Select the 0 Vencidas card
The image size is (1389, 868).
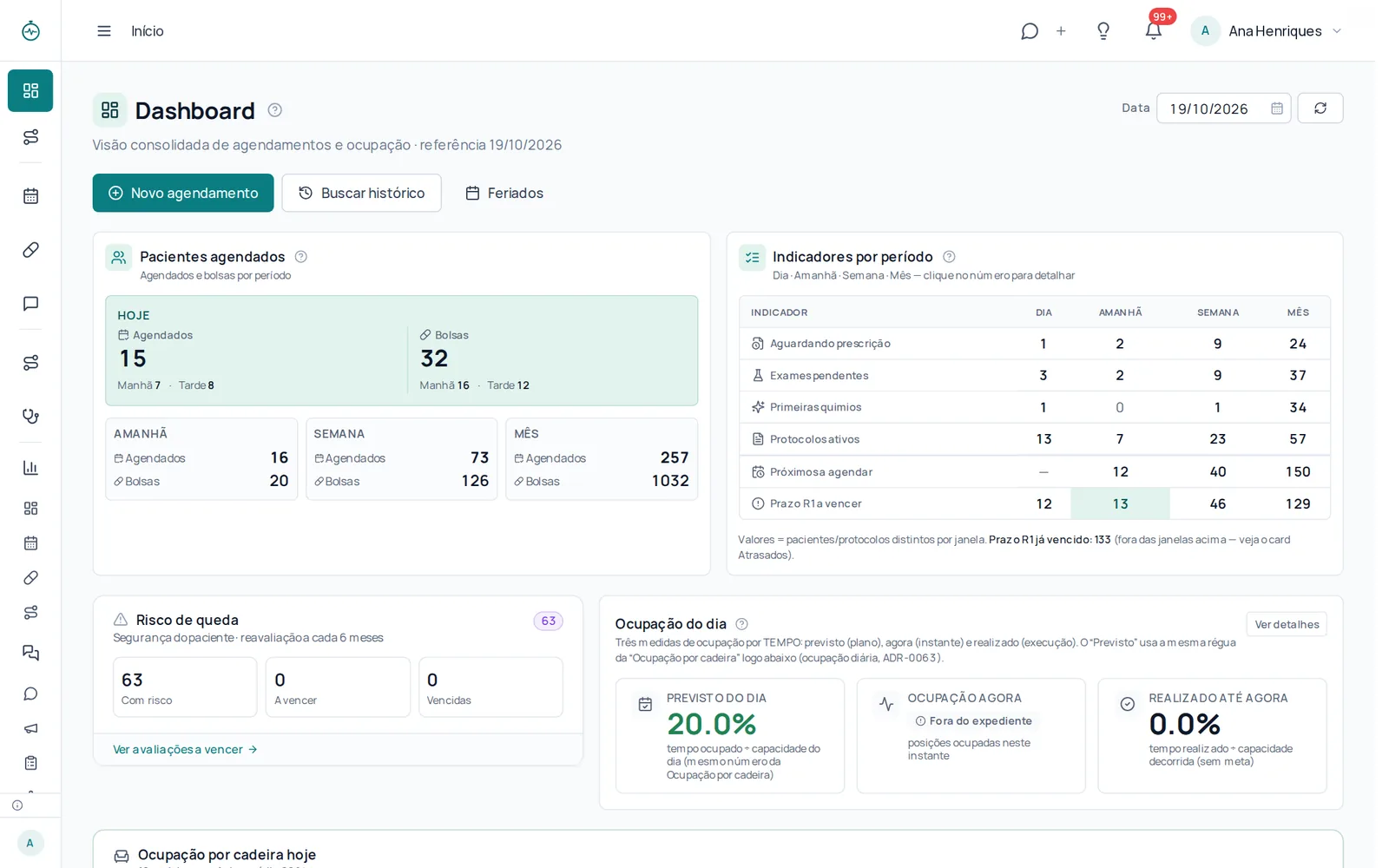point(490,687)
